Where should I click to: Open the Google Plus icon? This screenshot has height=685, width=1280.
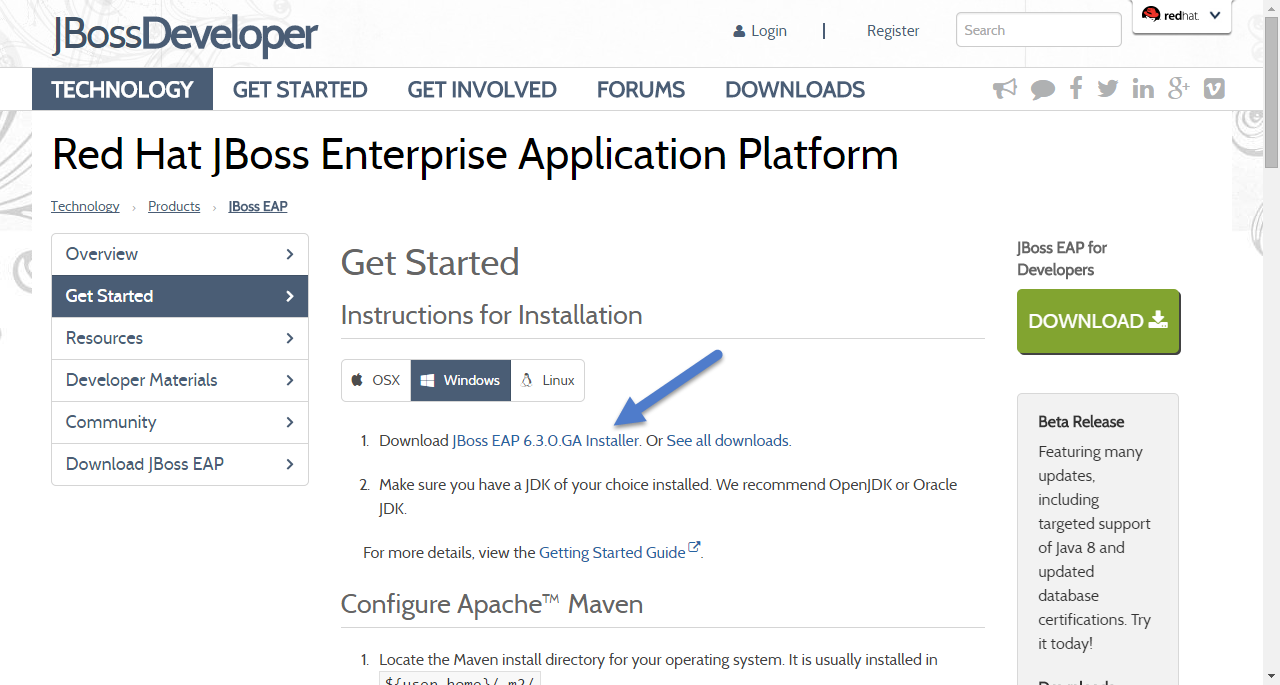pos(1179,88)
